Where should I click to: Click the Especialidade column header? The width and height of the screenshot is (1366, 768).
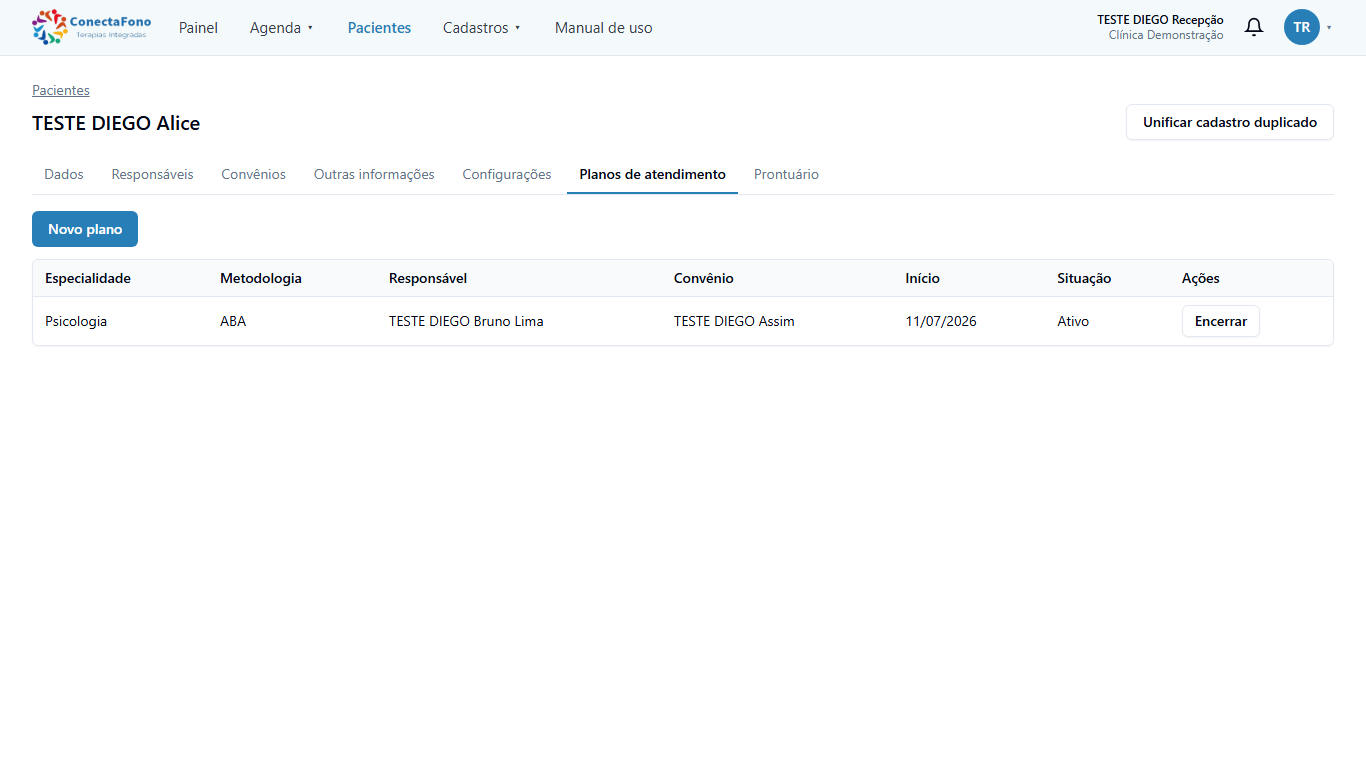[88, 278]
